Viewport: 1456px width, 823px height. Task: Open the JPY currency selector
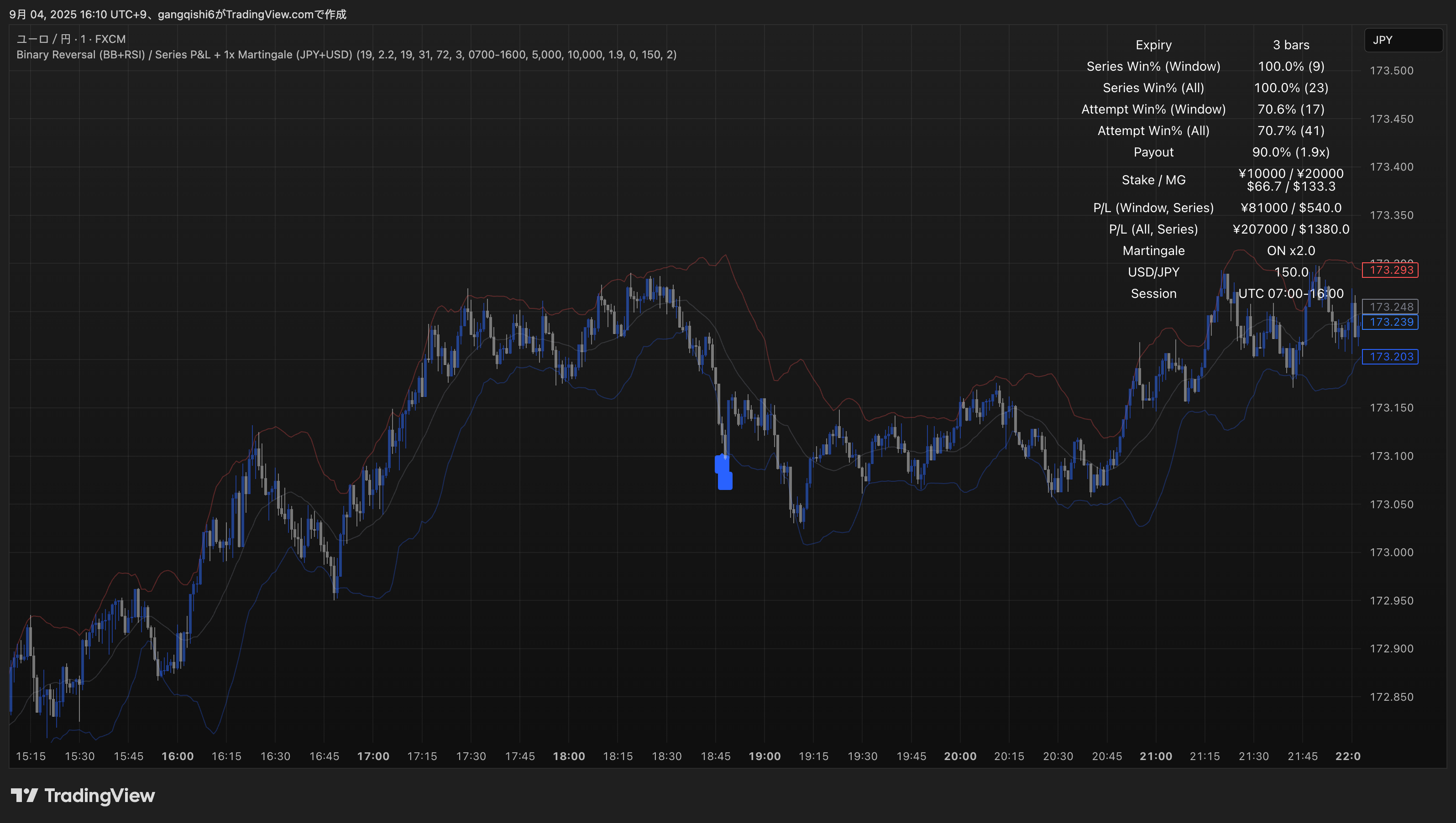pos(1403,40)
